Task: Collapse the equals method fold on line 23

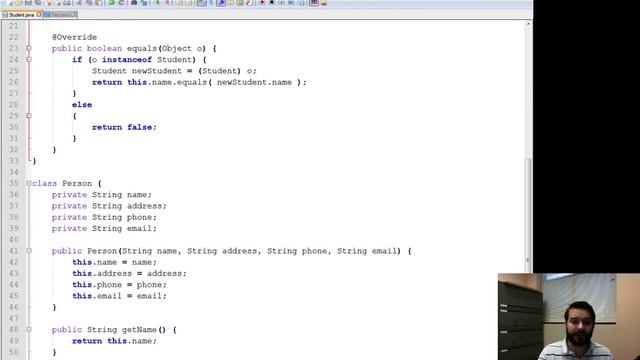Action: pyautogui.click(x=29, y=49)
